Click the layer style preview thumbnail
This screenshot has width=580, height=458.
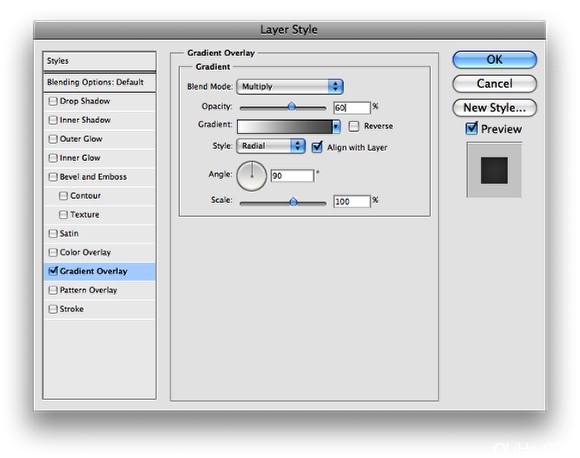(494, 170)
